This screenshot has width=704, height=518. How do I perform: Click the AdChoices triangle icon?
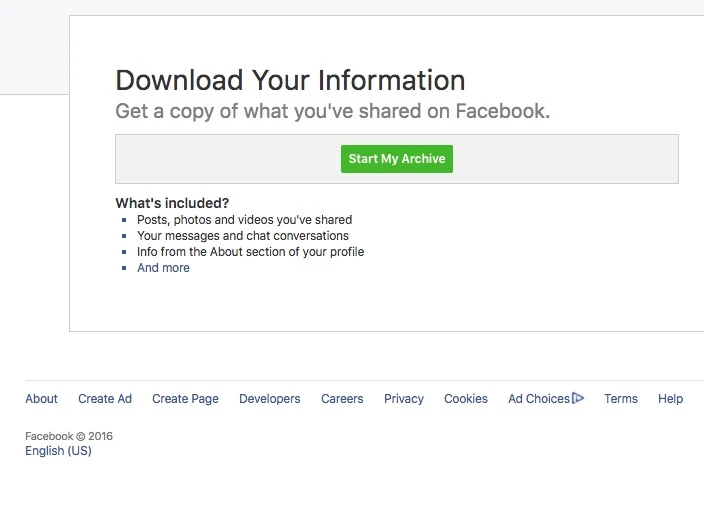point(578,398)
